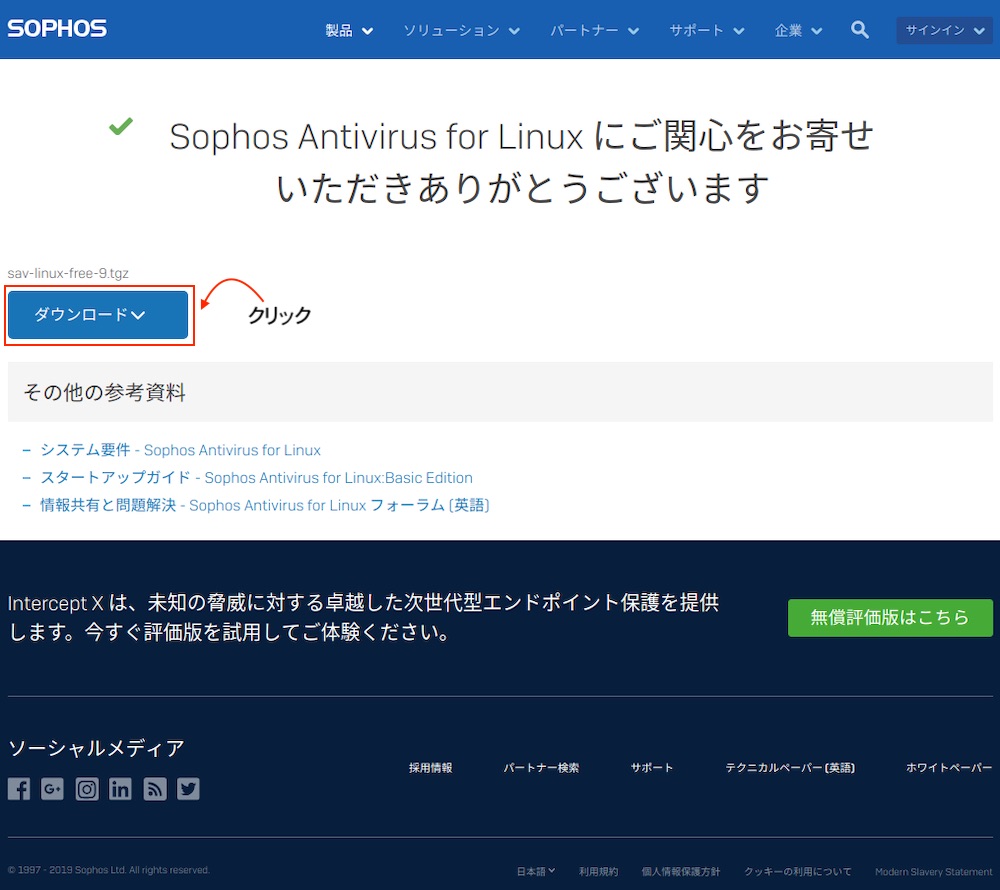Open the 個人情報保護方針 link

tap(680, 872)
